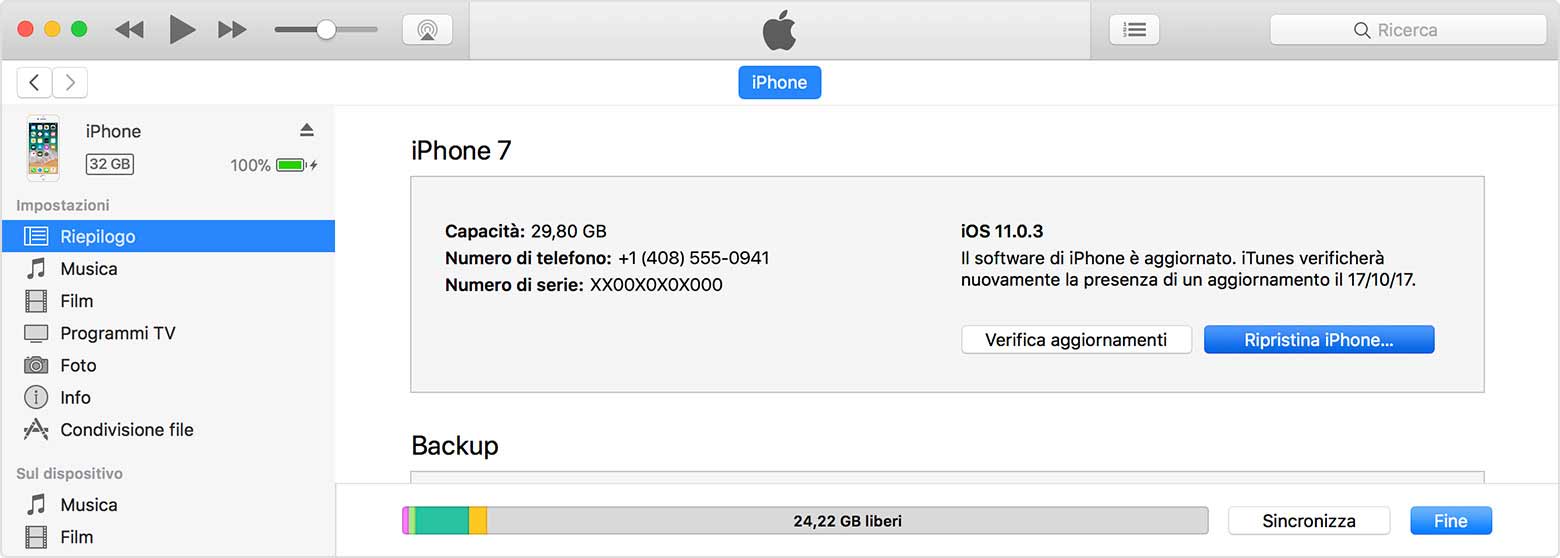Open Condivisione file in sidebar

[168, 430]
